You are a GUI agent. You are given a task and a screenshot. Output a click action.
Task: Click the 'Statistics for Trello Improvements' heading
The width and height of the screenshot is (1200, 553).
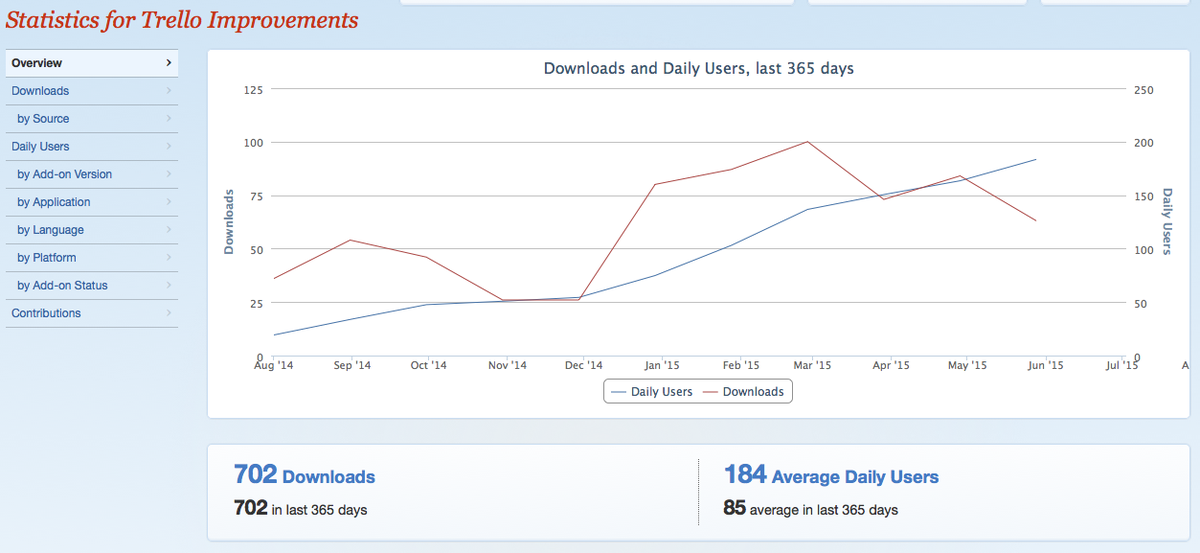(182, 19)
